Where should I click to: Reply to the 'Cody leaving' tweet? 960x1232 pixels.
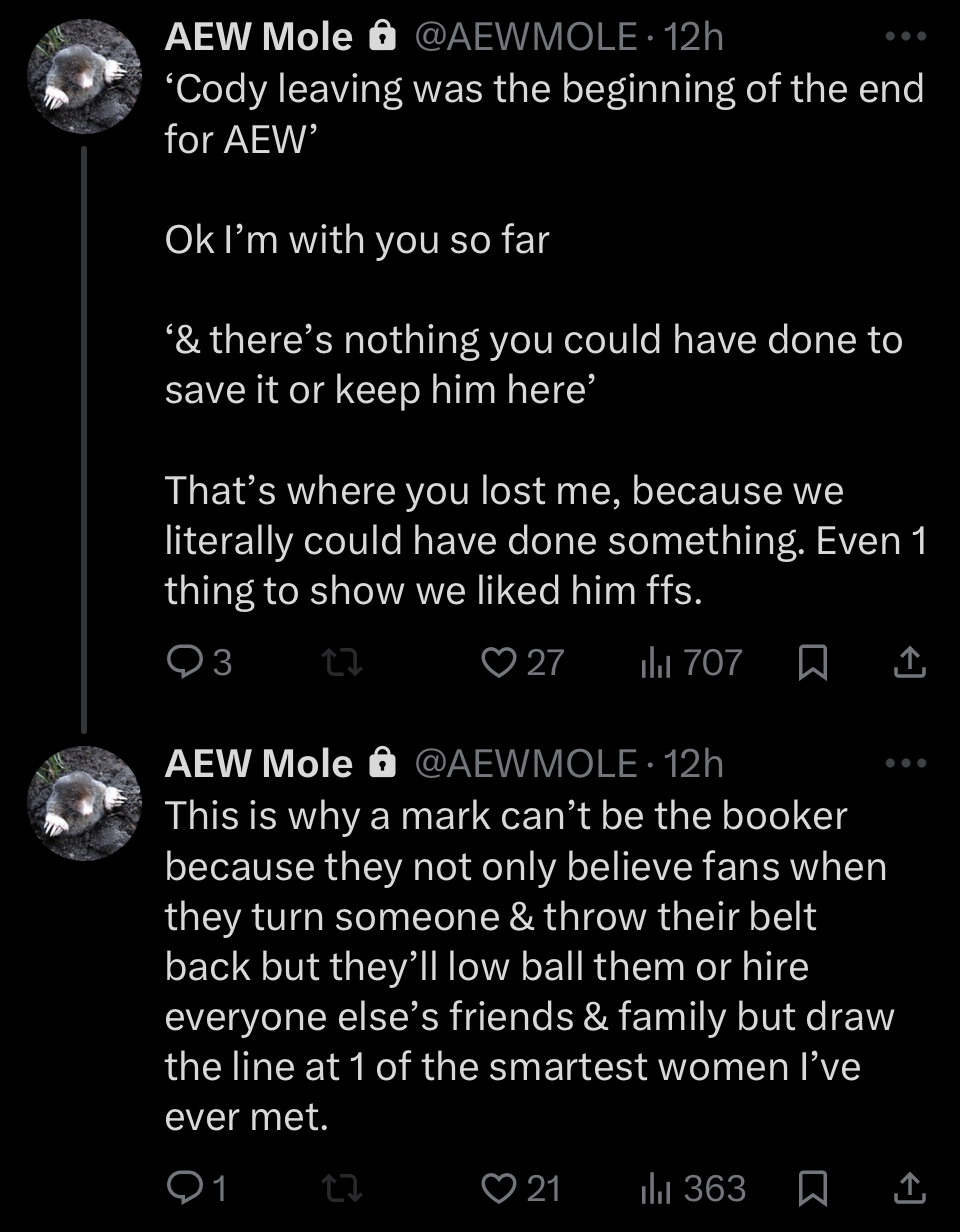[183, 663]
